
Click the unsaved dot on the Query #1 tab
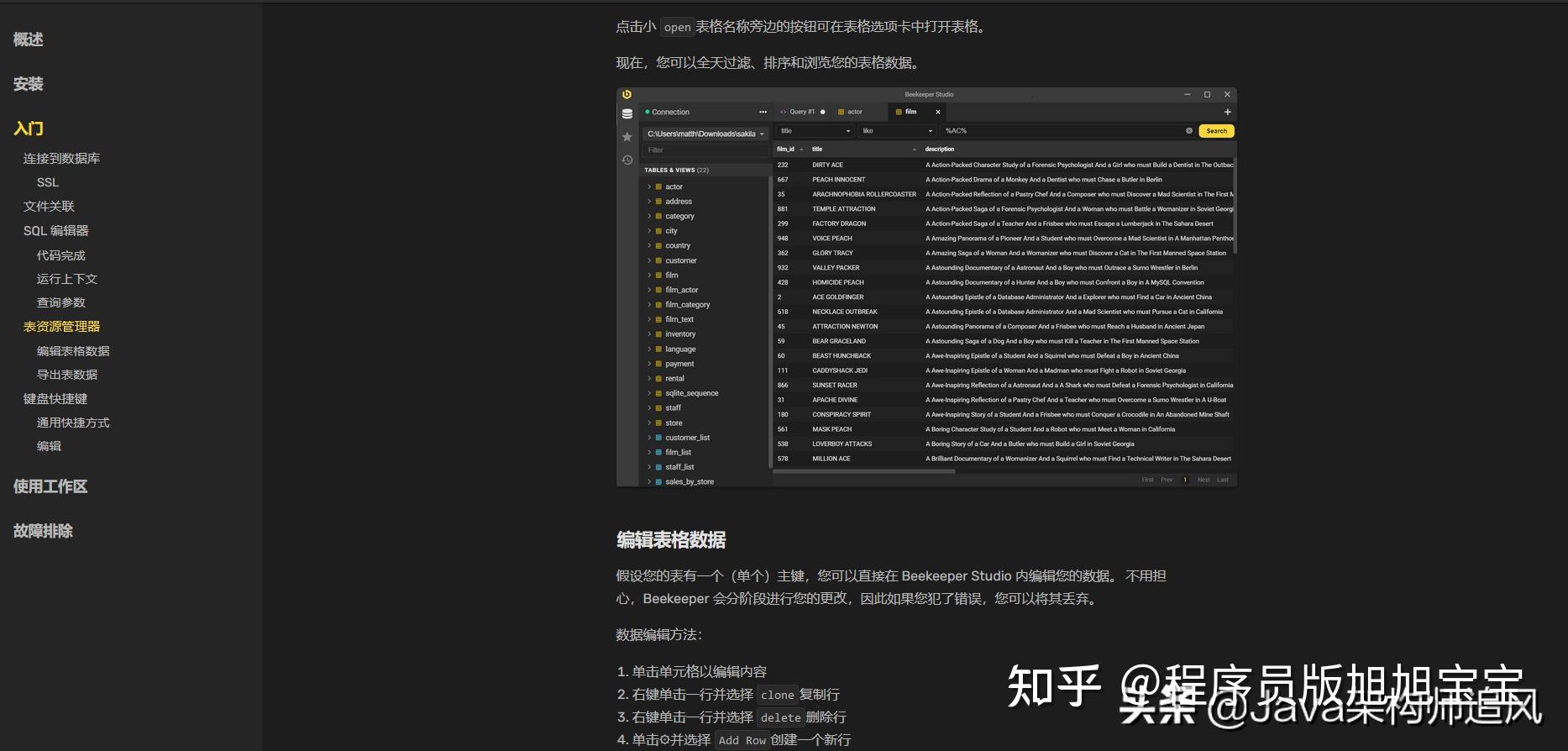(823, 112)
